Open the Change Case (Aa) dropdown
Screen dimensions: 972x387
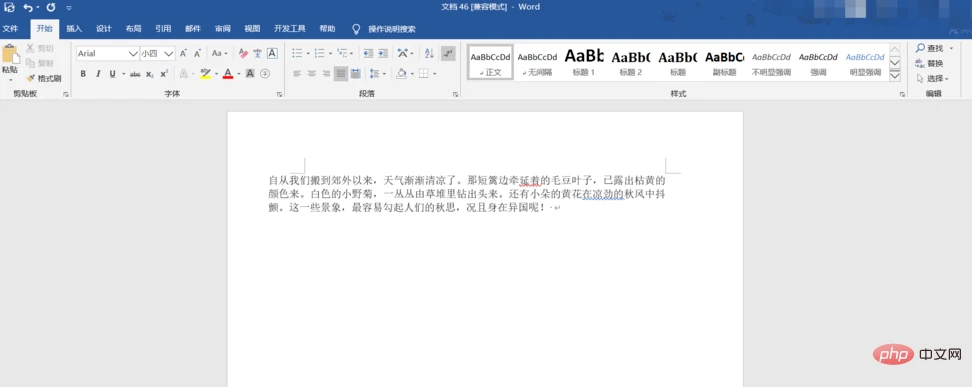[x=219, y=54]
